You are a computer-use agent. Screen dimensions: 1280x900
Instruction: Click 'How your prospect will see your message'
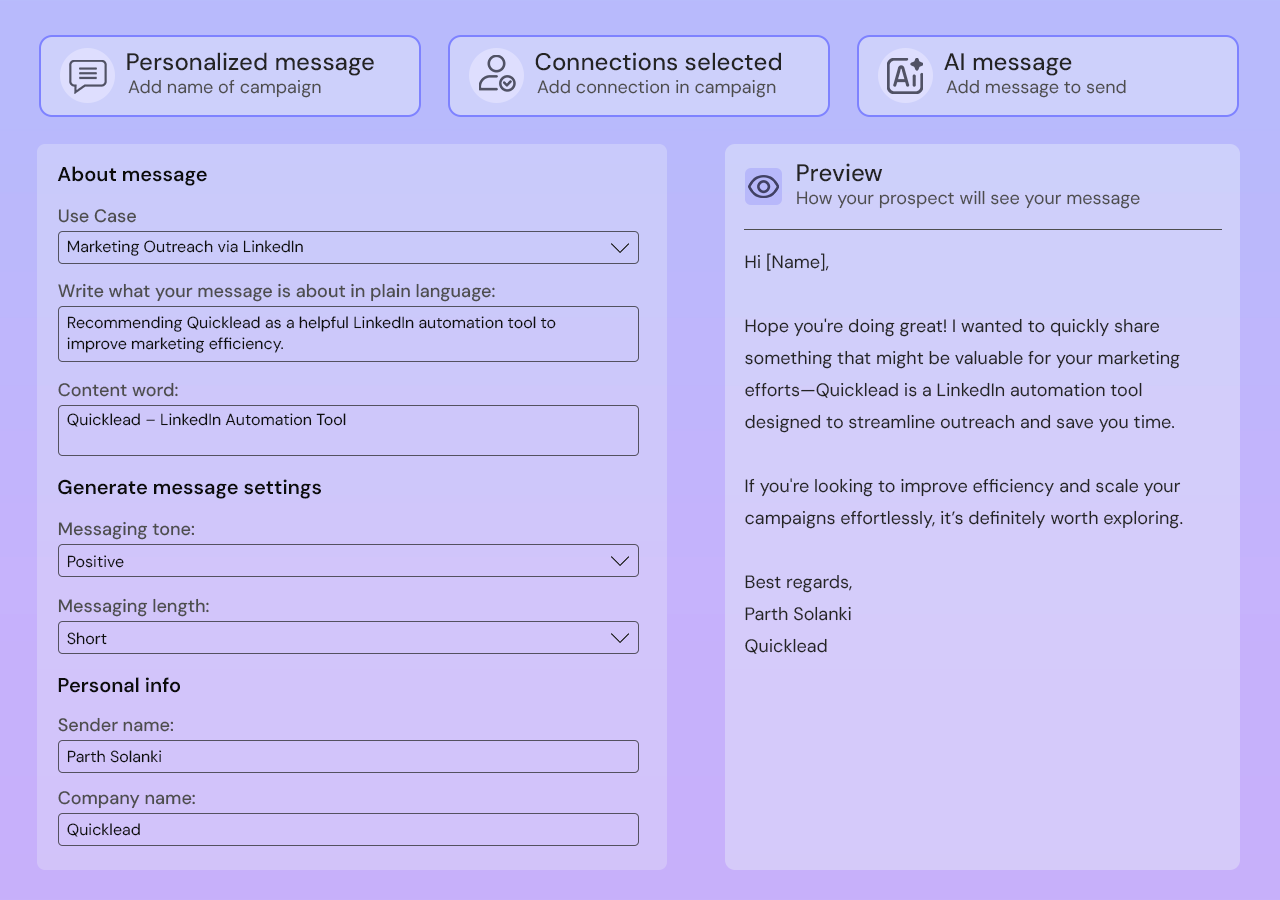pos(968,198)
